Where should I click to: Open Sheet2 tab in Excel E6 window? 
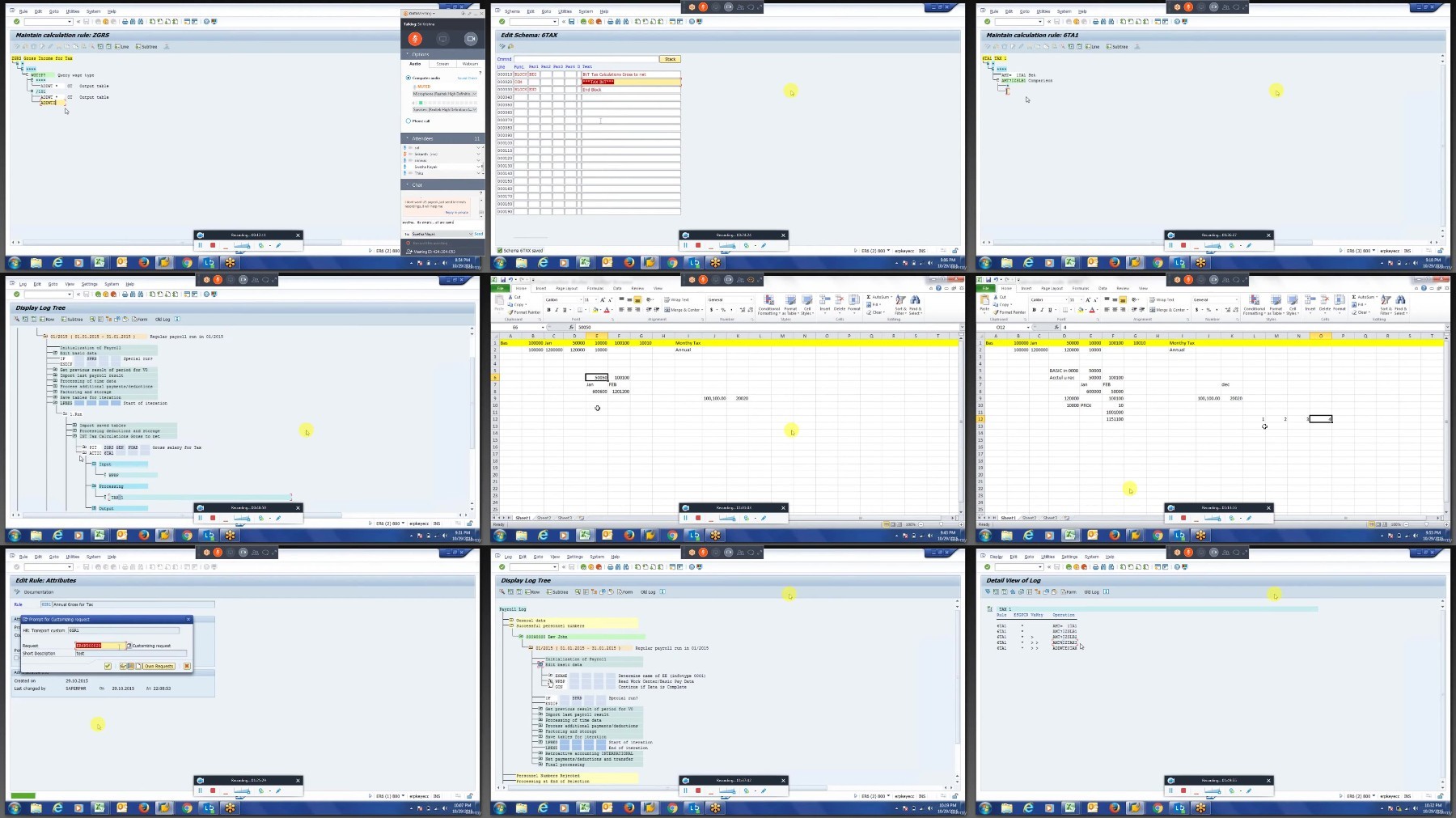click(x=544, y=518)
